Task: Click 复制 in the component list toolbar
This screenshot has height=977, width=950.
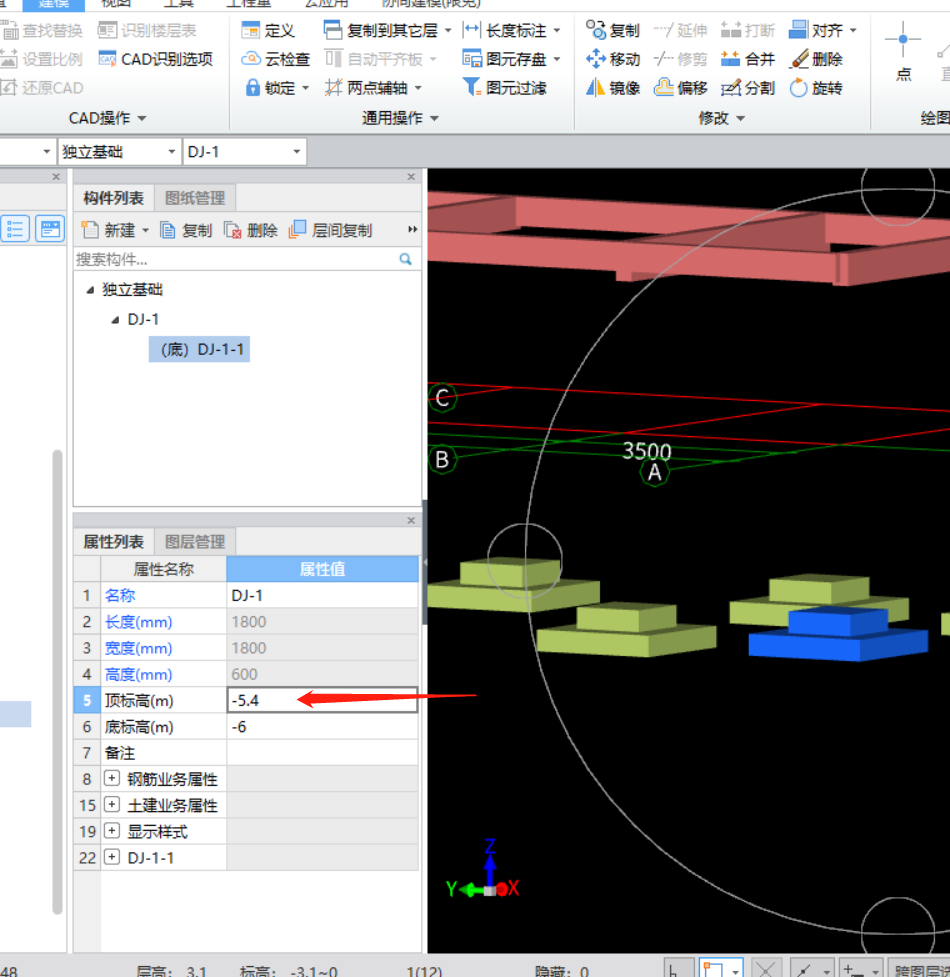Action: pos(186,231)
